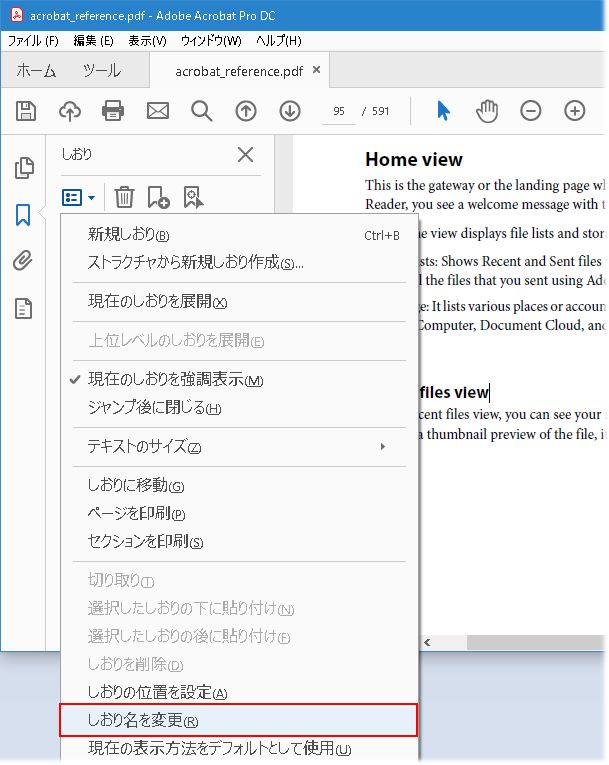Click the Acrobat PDF icon in the title bar
Viewport: 609px width, 765px height.
coord(17,15)
